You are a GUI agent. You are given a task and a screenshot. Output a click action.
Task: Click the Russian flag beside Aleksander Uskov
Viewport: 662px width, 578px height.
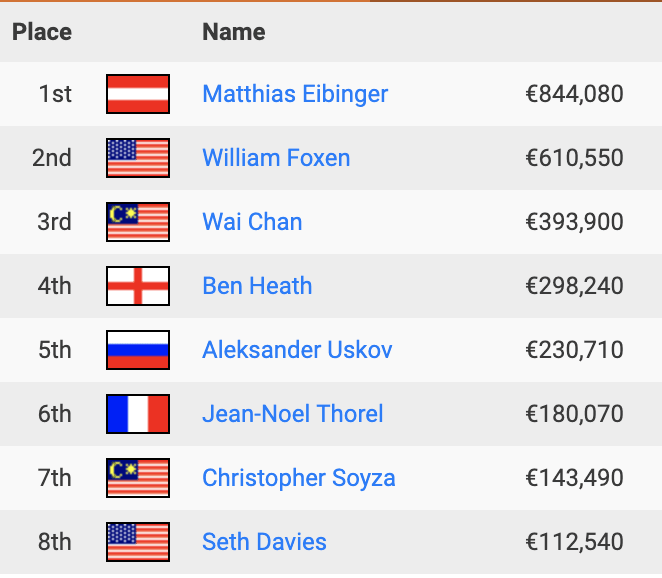[138, 350]
